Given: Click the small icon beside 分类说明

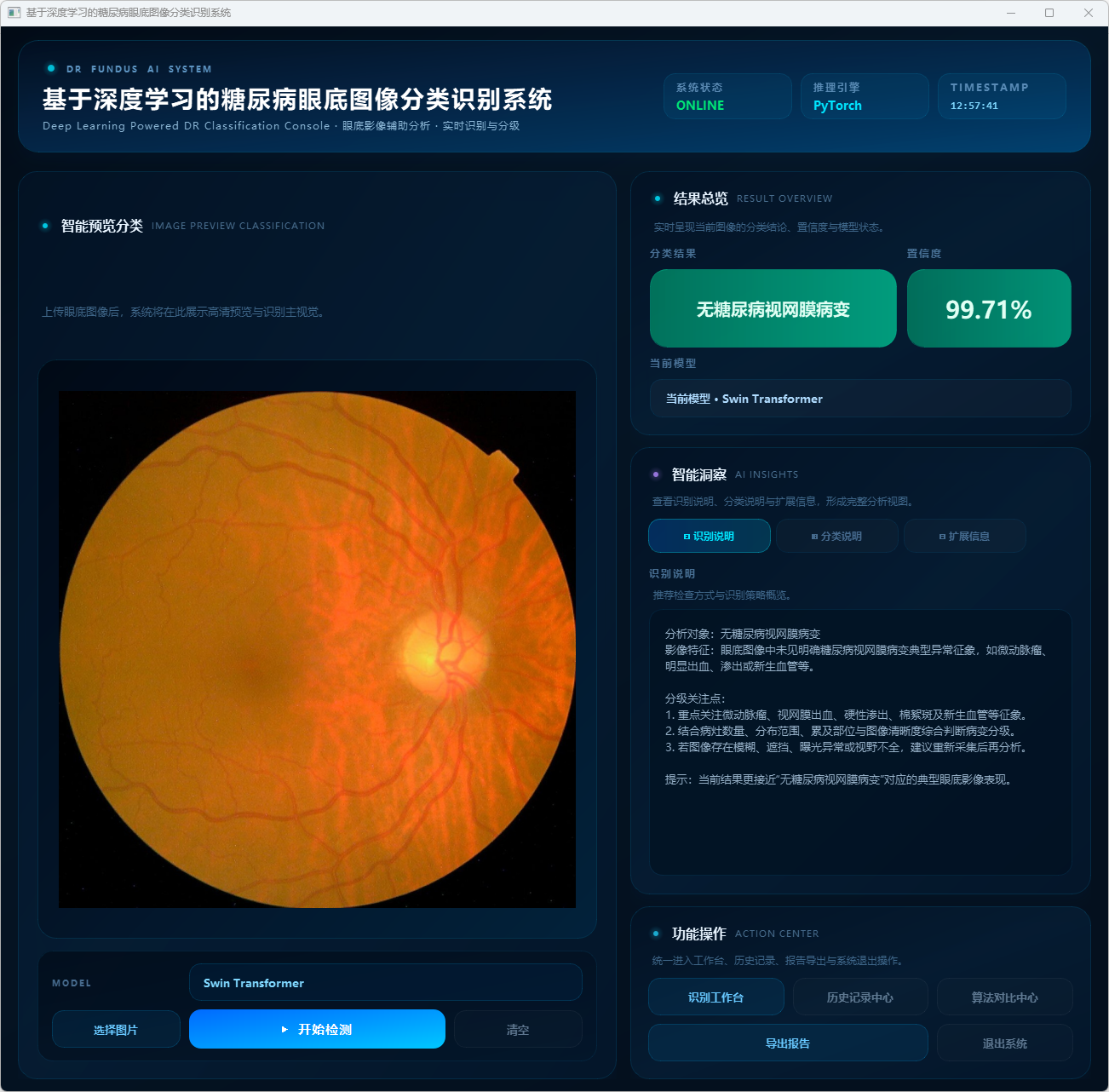Looking at the screenshot, I should point(814,537).
